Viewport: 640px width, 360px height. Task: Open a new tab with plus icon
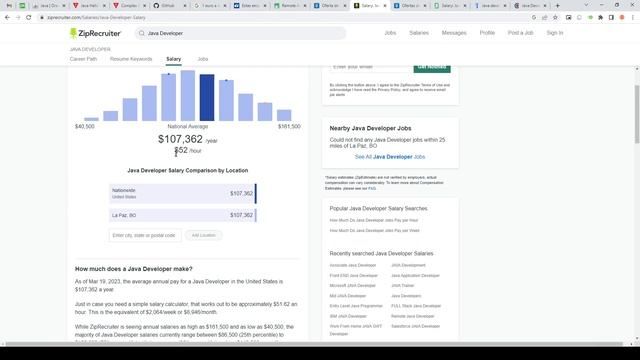click(558, 6)
